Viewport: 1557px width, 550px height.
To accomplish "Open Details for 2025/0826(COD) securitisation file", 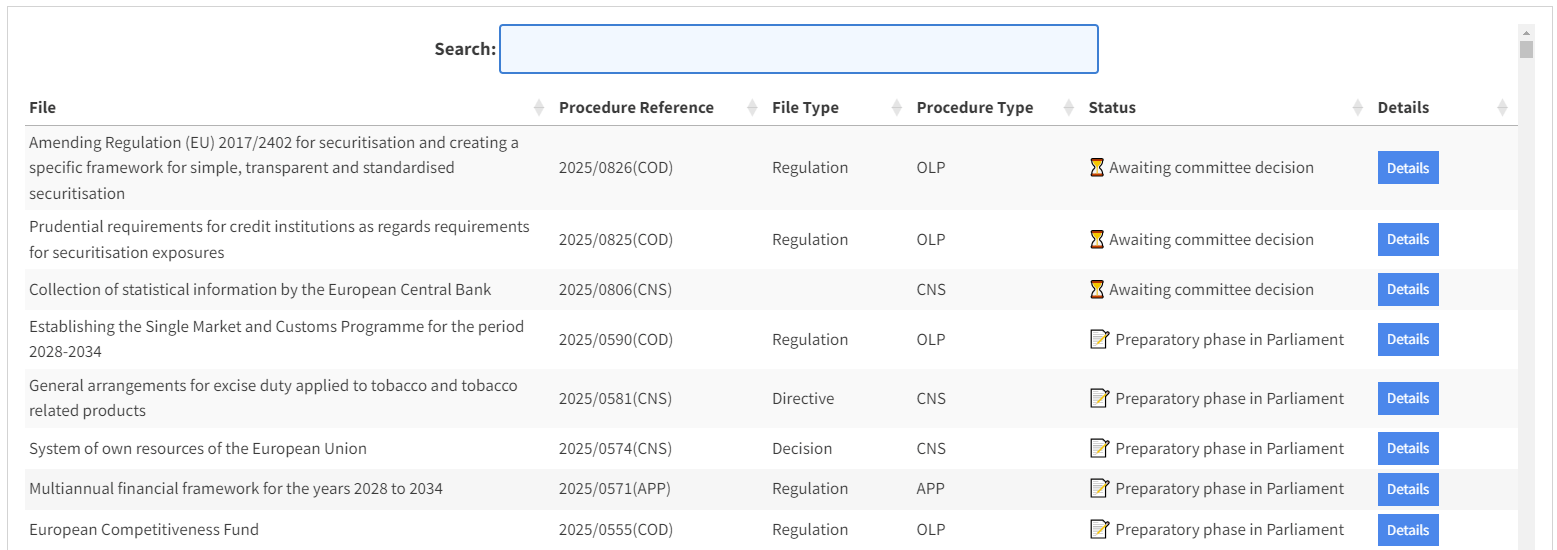I will (x=1407, y=168).
